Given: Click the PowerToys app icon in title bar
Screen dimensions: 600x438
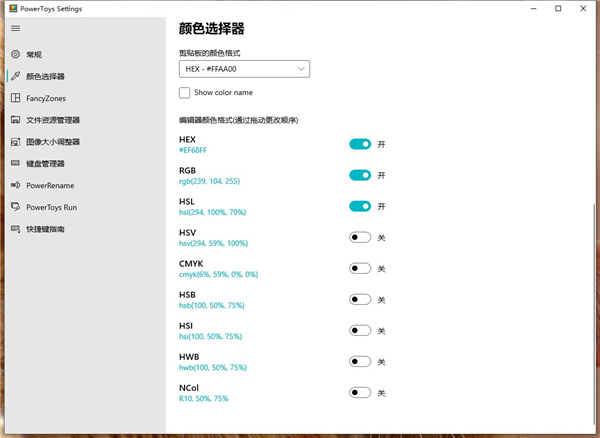Looking at the screenshot, I should click(x=13, y=8).
